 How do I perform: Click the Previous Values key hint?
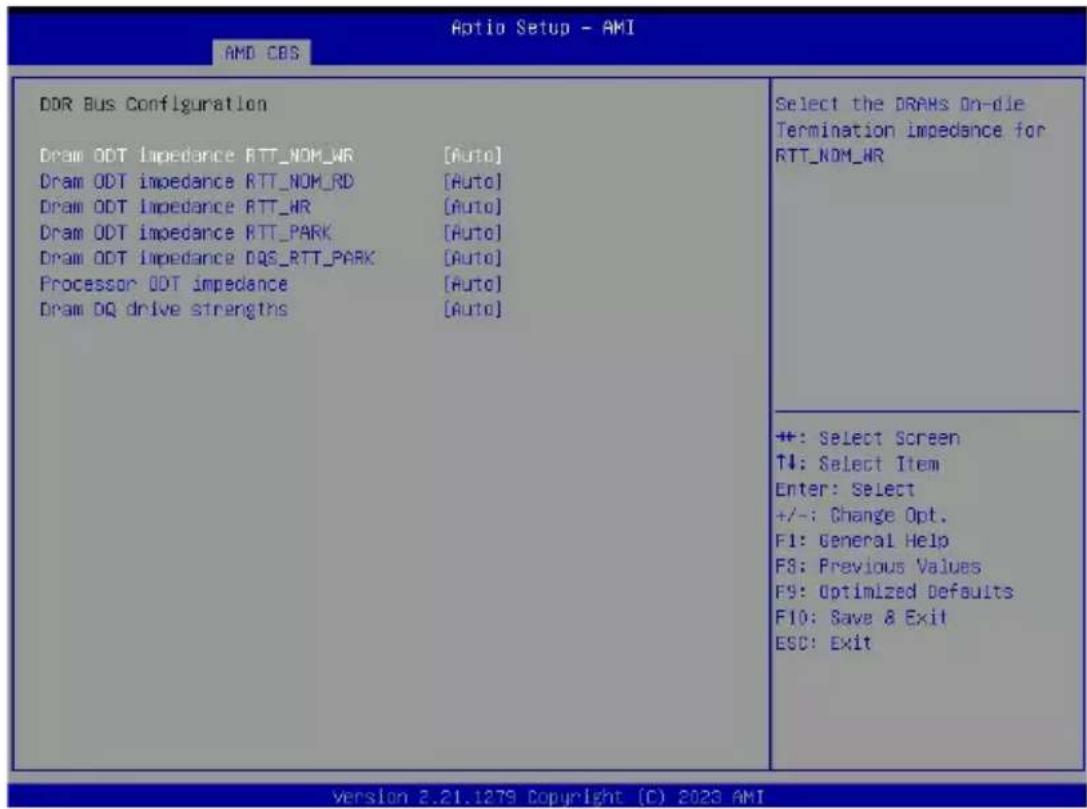click(x=878, y=566)
